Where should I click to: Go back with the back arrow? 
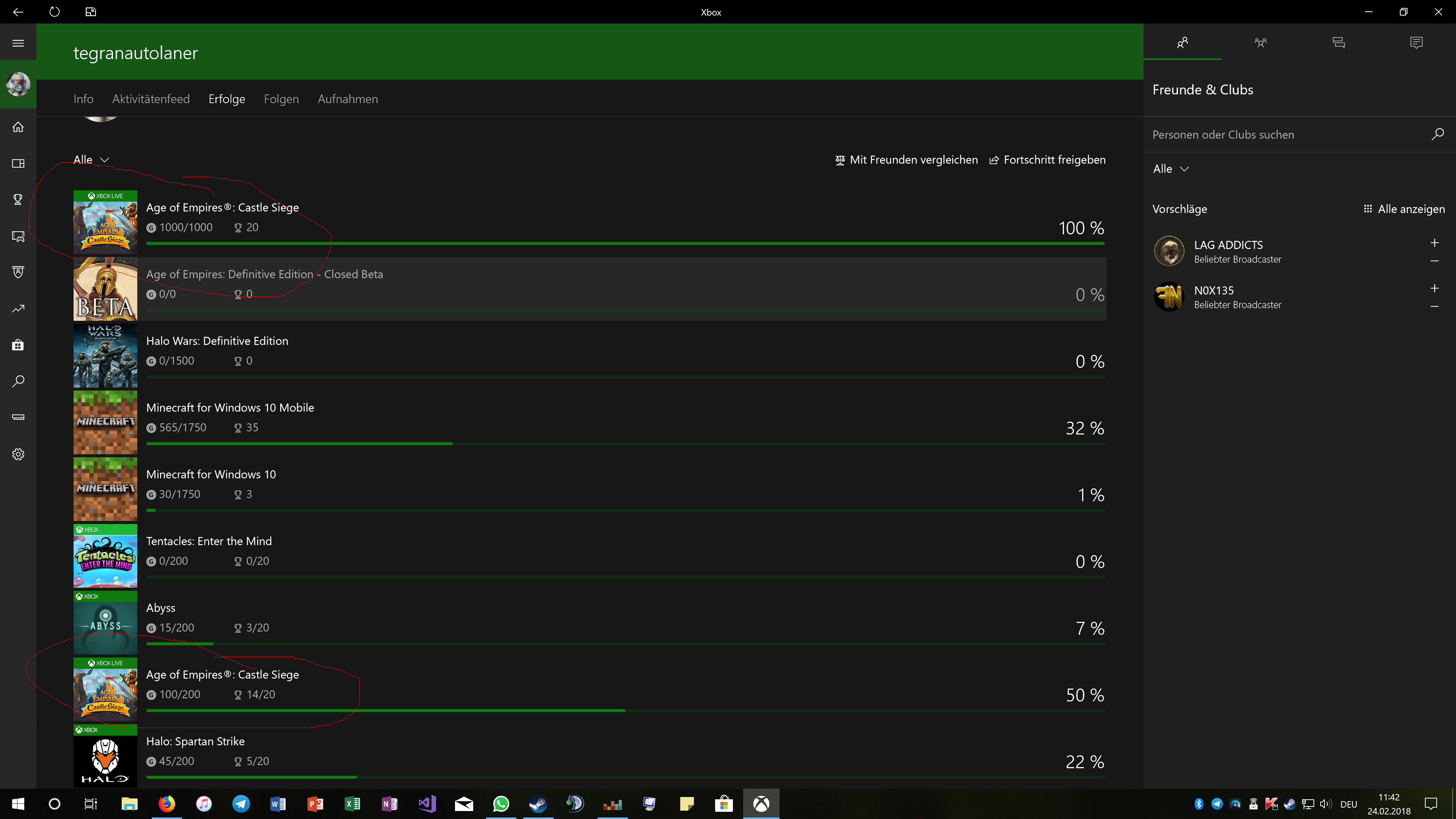(x=18, y=12)
